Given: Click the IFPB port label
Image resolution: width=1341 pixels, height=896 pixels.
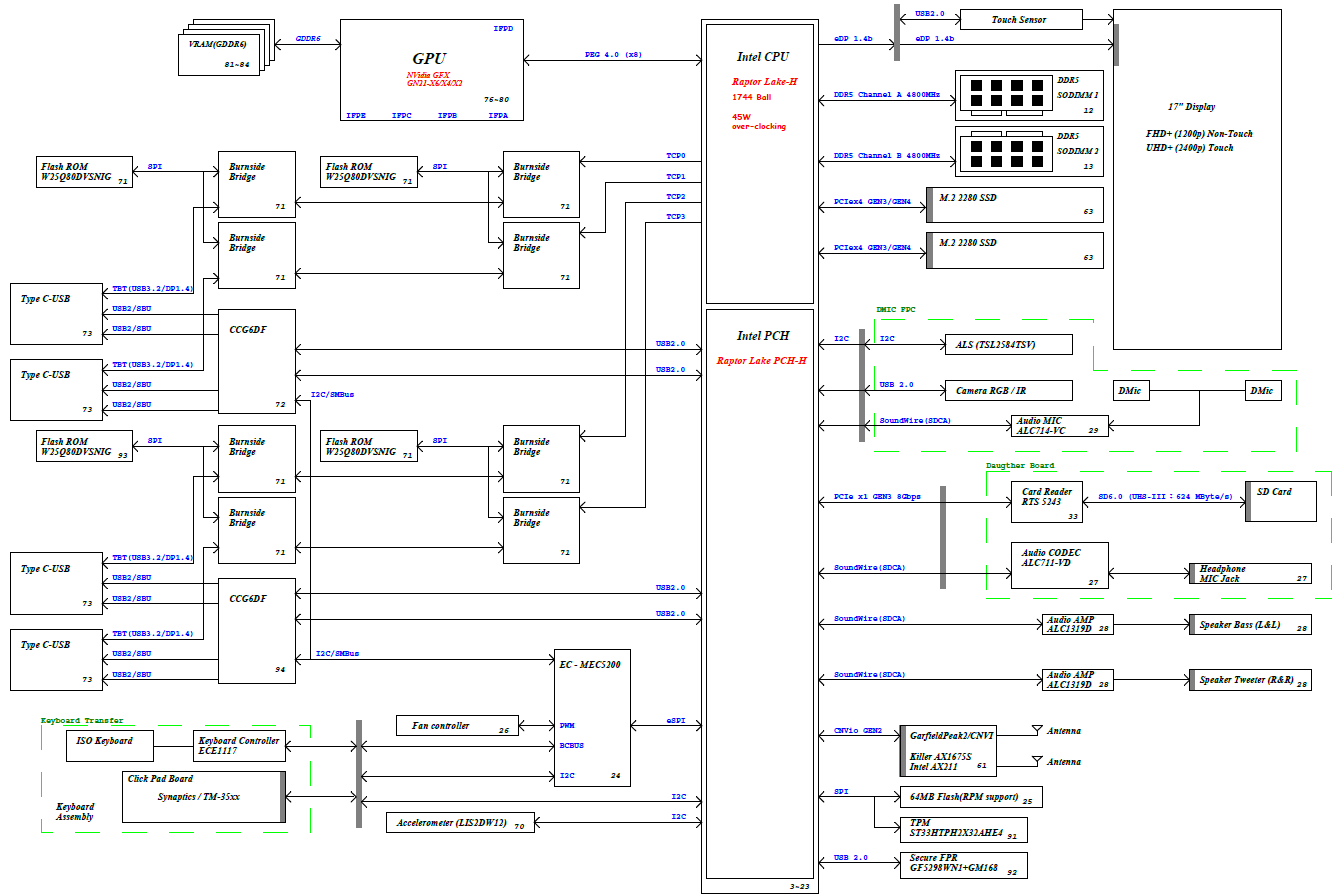Looking at the screenshot, I should [x=448, y=115].
